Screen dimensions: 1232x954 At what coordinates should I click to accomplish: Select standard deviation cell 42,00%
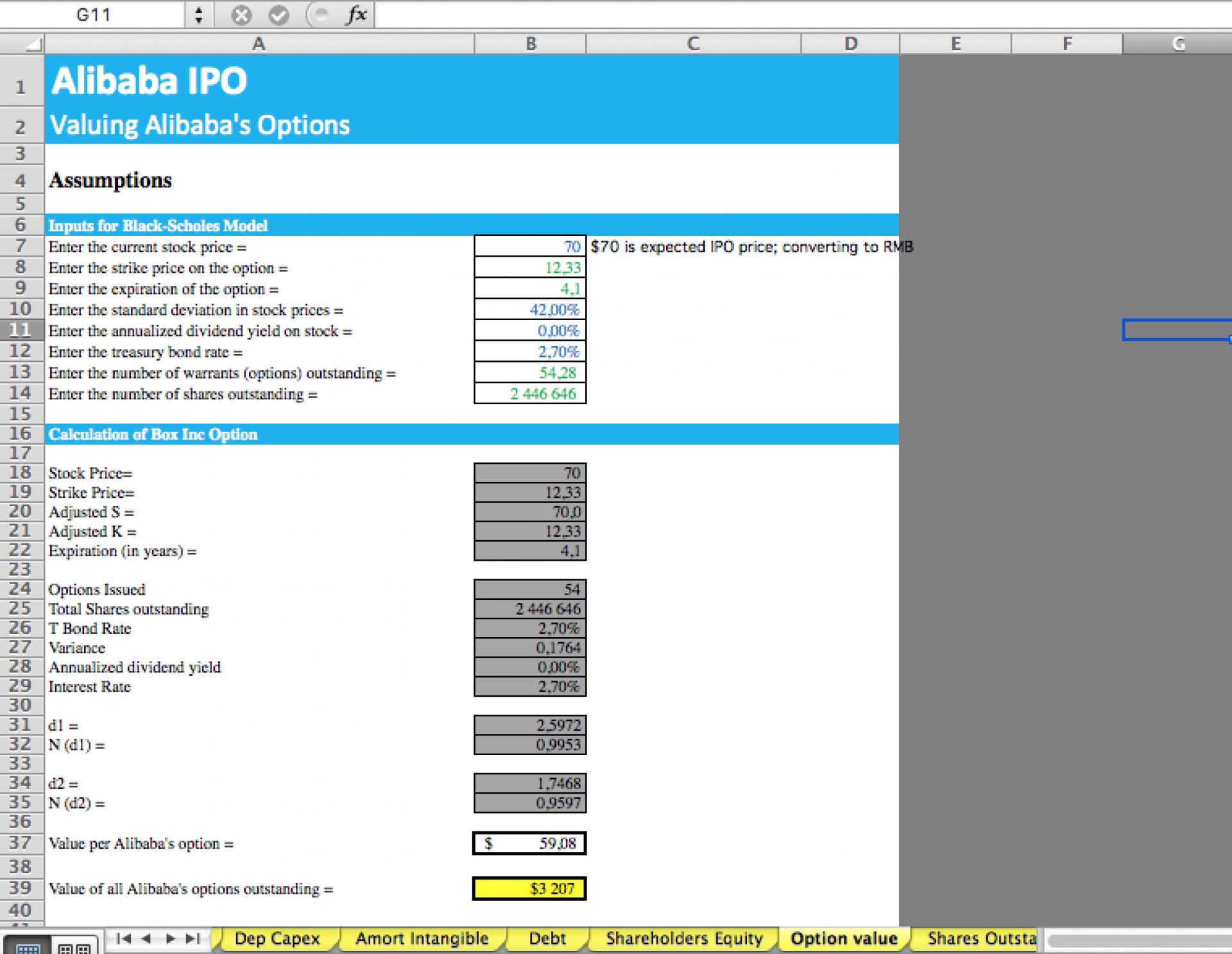tap(530, 310)
